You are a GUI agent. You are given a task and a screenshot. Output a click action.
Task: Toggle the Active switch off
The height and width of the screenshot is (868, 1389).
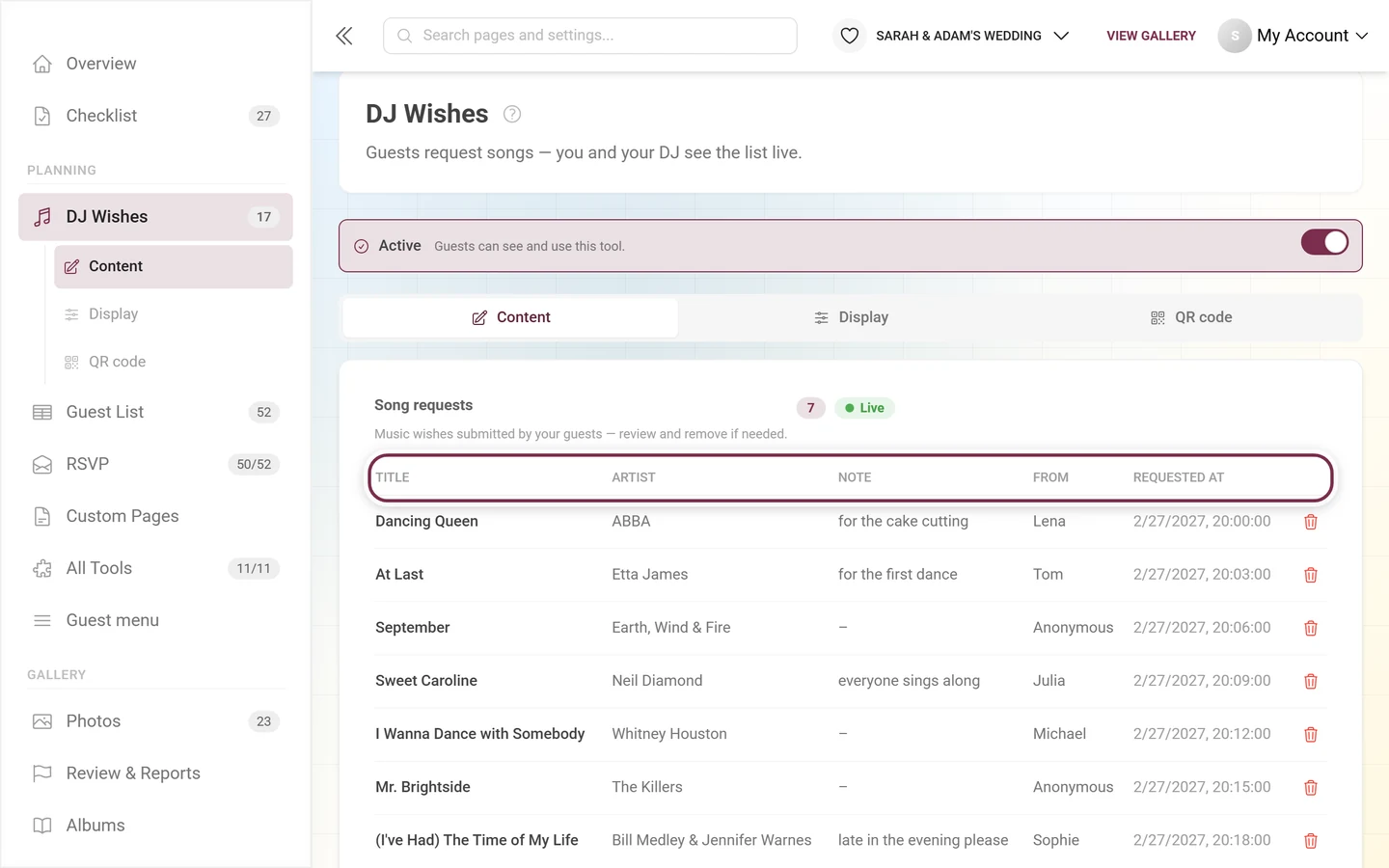pyautogui.click(x=1324, y=242)
